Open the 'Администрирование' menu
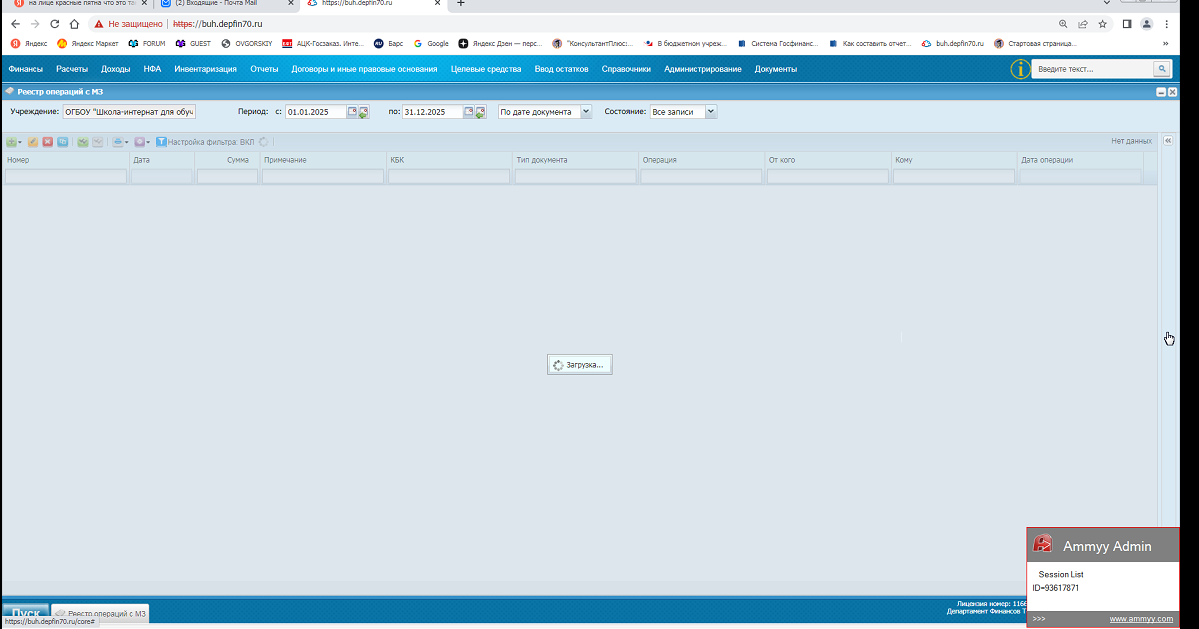This screenshot has height=629, width=1199. [x=703, y=69]
